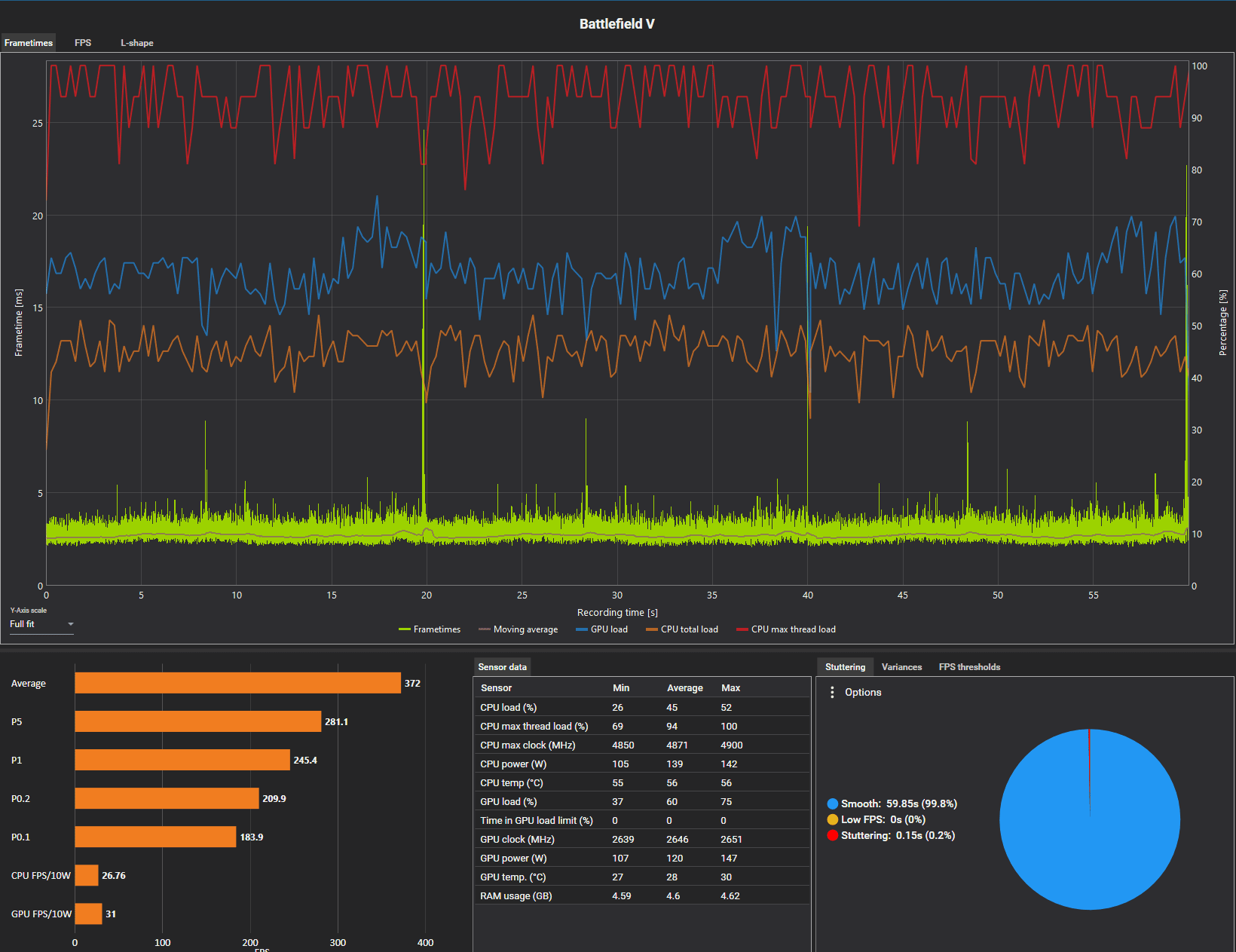The image size is (1236, 952).
Task: Open the three-dot Options menu icon
Action: [832, 692]
